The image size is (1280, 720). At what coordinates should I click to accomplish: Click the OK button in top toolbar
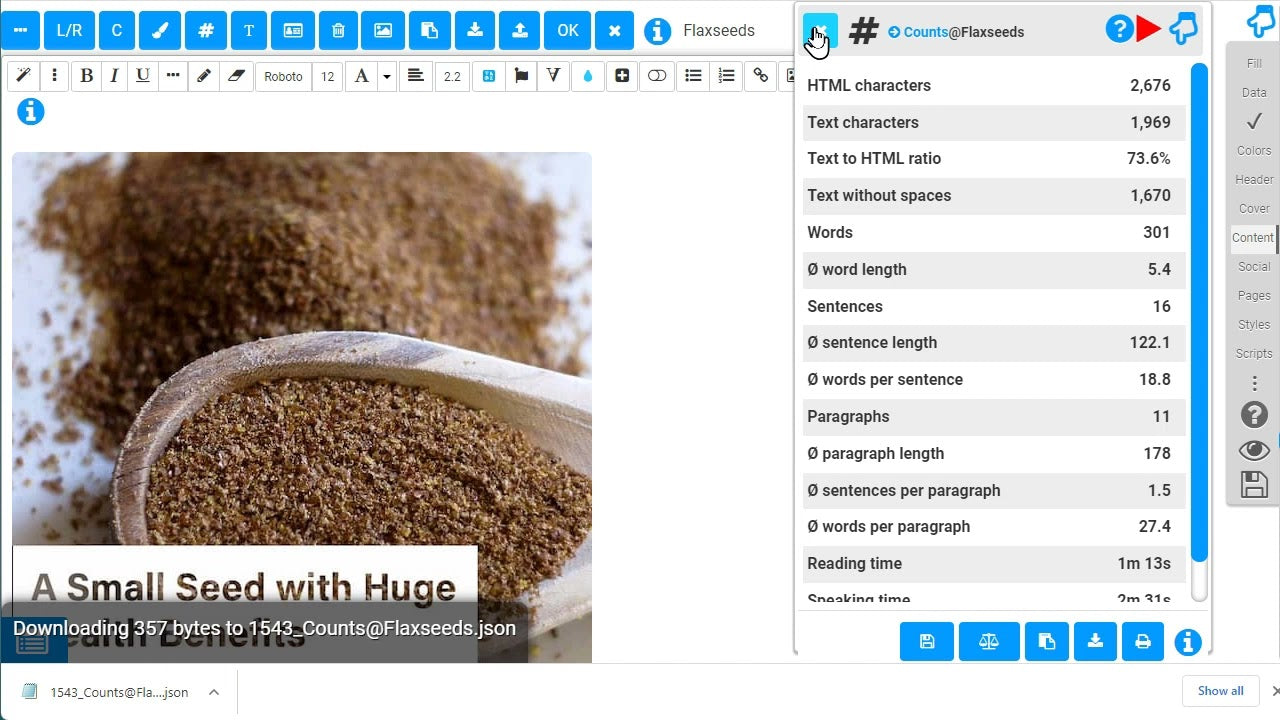tap(568, 30)
